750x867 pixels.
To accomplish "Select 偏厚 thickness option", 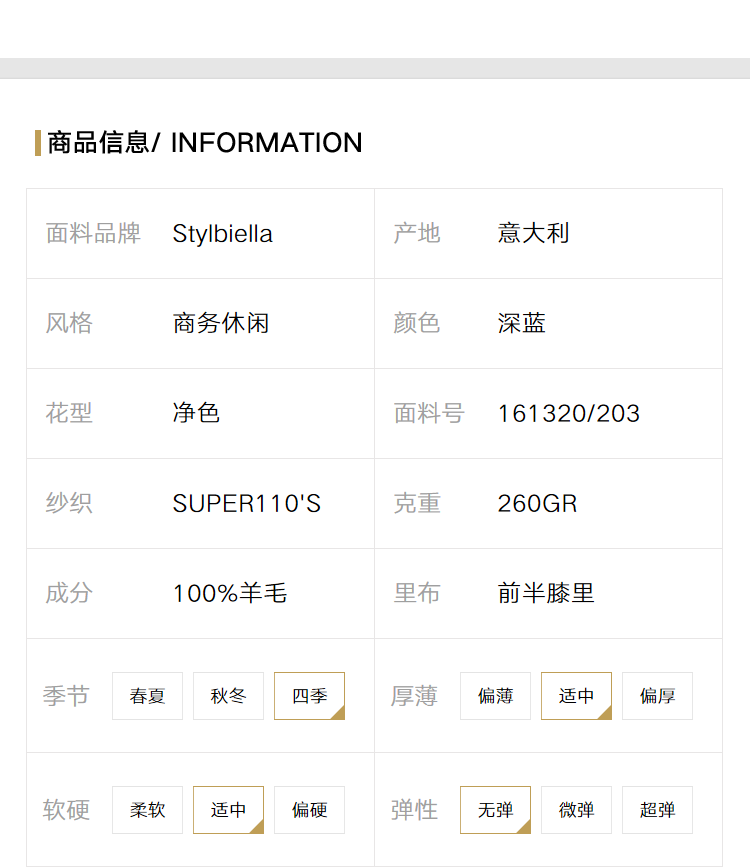I will [657, 696].
